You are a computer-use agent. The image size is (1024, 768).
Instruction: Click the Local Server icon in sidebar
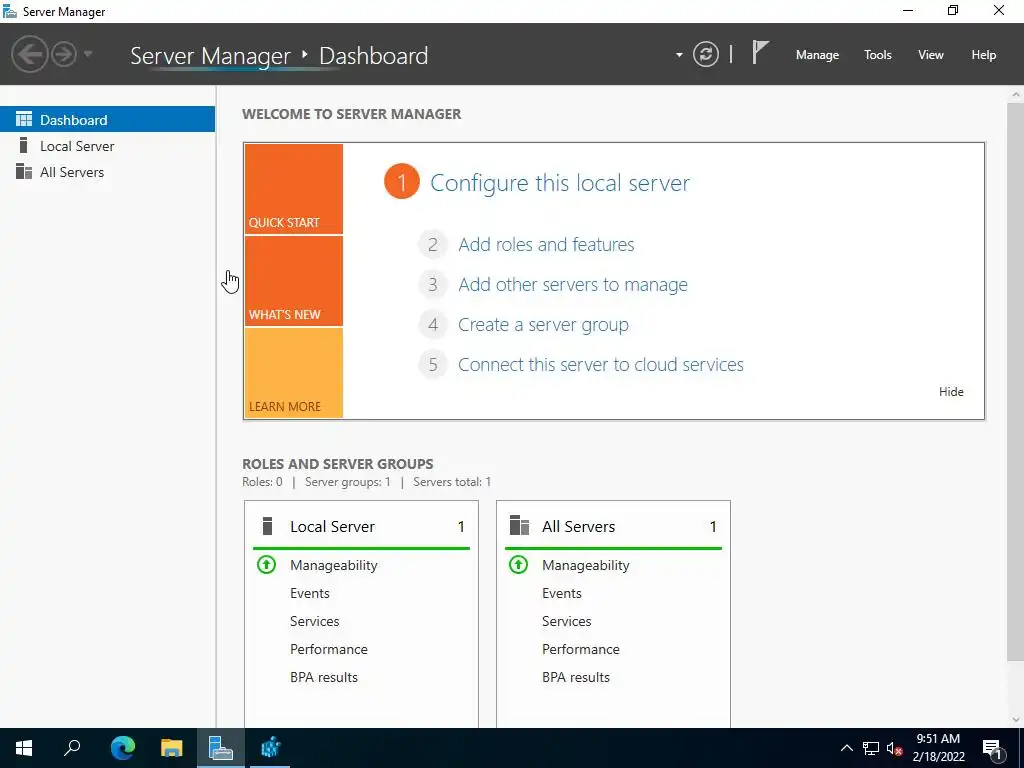coord(24,145)
